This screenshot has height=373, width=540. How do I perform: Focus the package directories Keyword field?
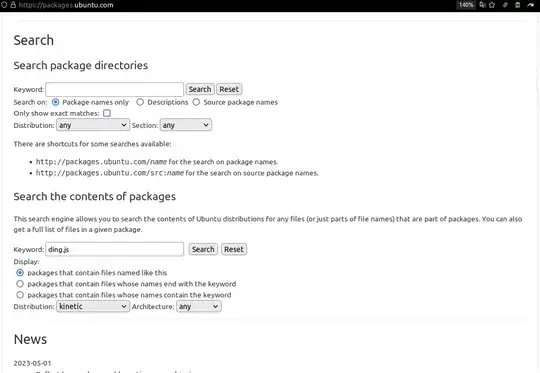tap(114, 90)
